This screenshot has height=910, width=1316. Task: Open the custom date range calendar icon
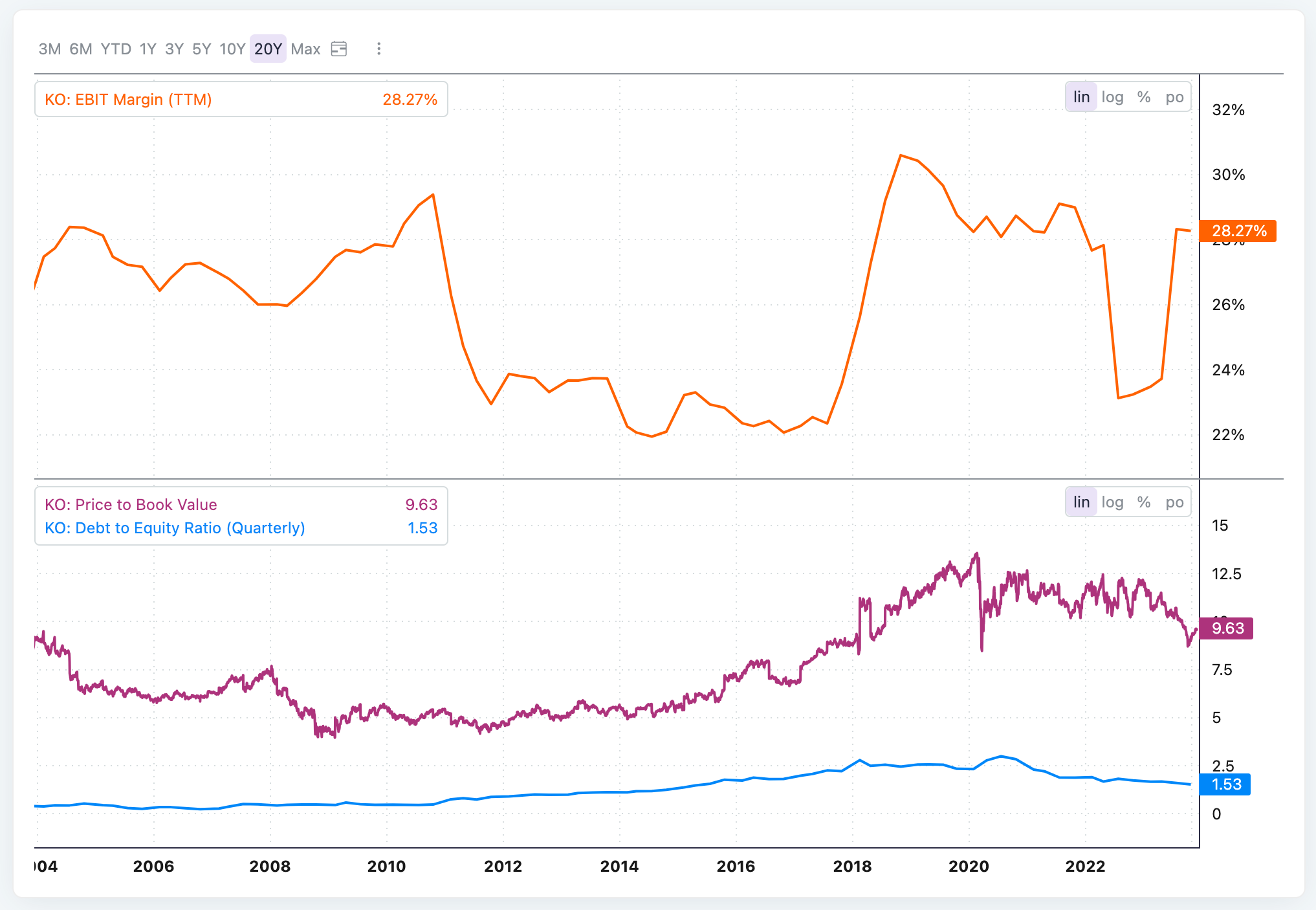click(x=339, y=49)
